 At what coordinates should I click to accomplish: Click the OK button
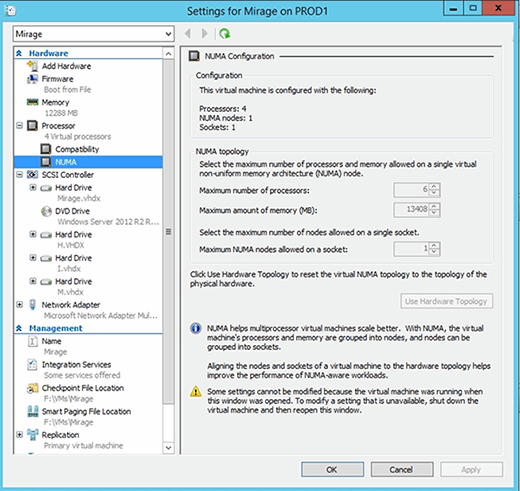332,469
